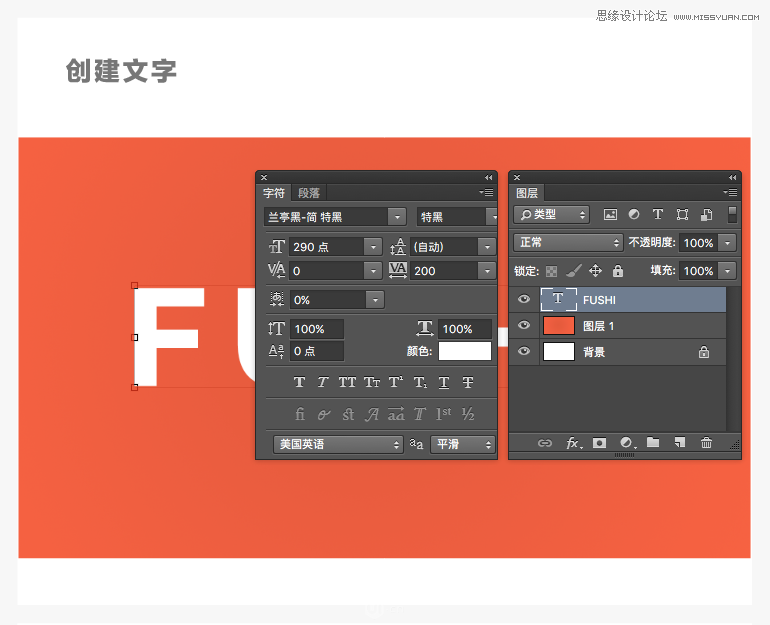Hide the 图层 1 layer
The image size is (770, 625).
click(524, 325)
